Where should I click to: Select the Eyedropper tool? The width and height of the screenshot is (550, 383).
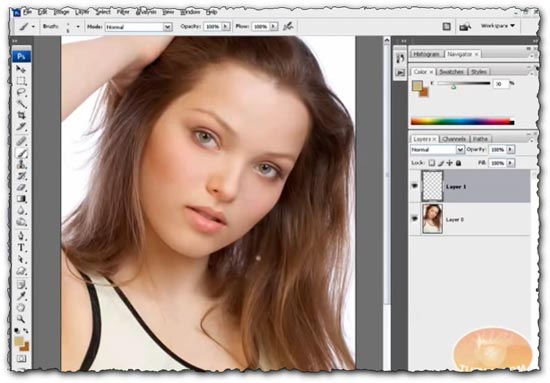click(x=21, y=296)
